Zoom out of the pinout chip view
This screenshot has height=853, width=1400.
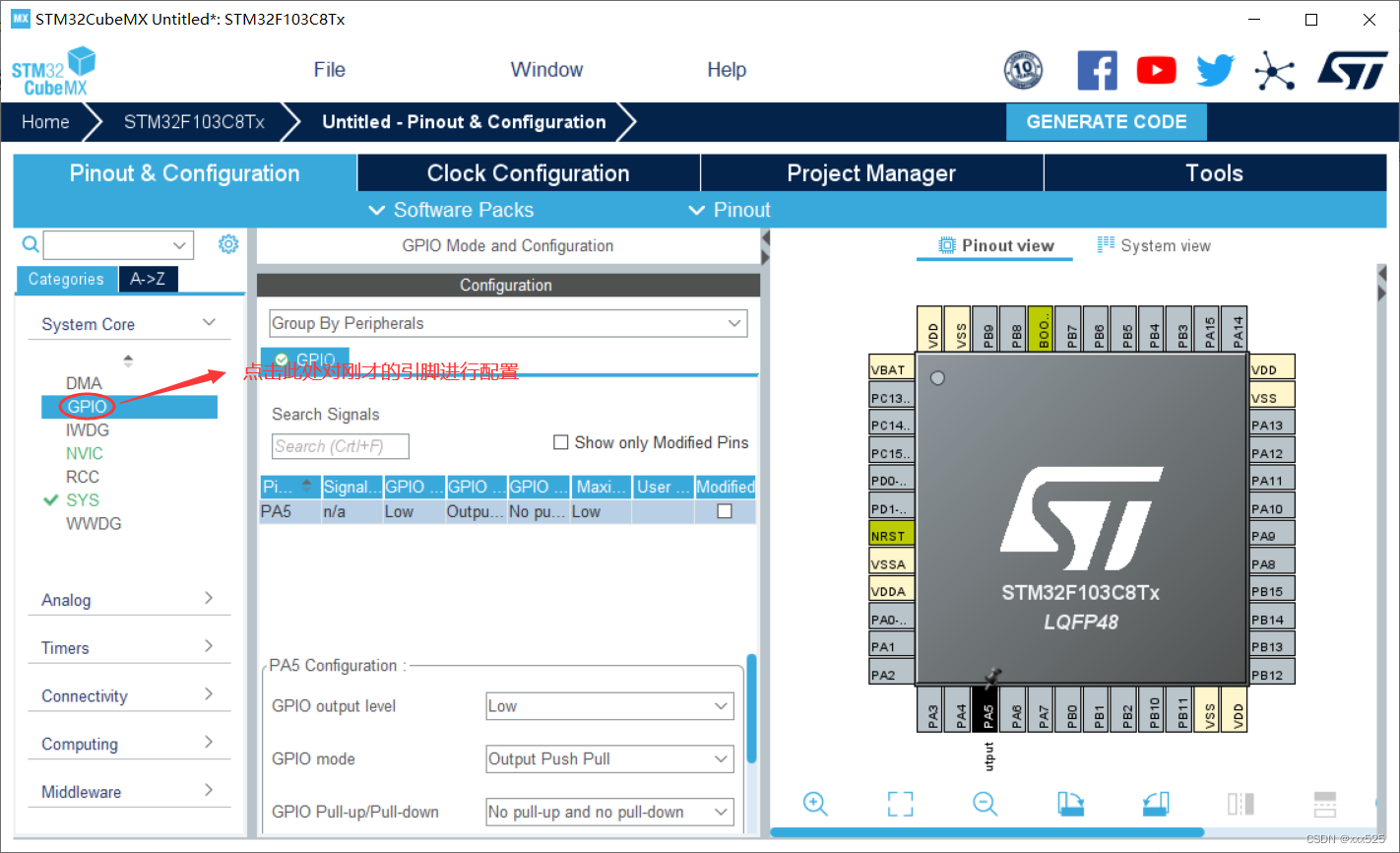986,804
